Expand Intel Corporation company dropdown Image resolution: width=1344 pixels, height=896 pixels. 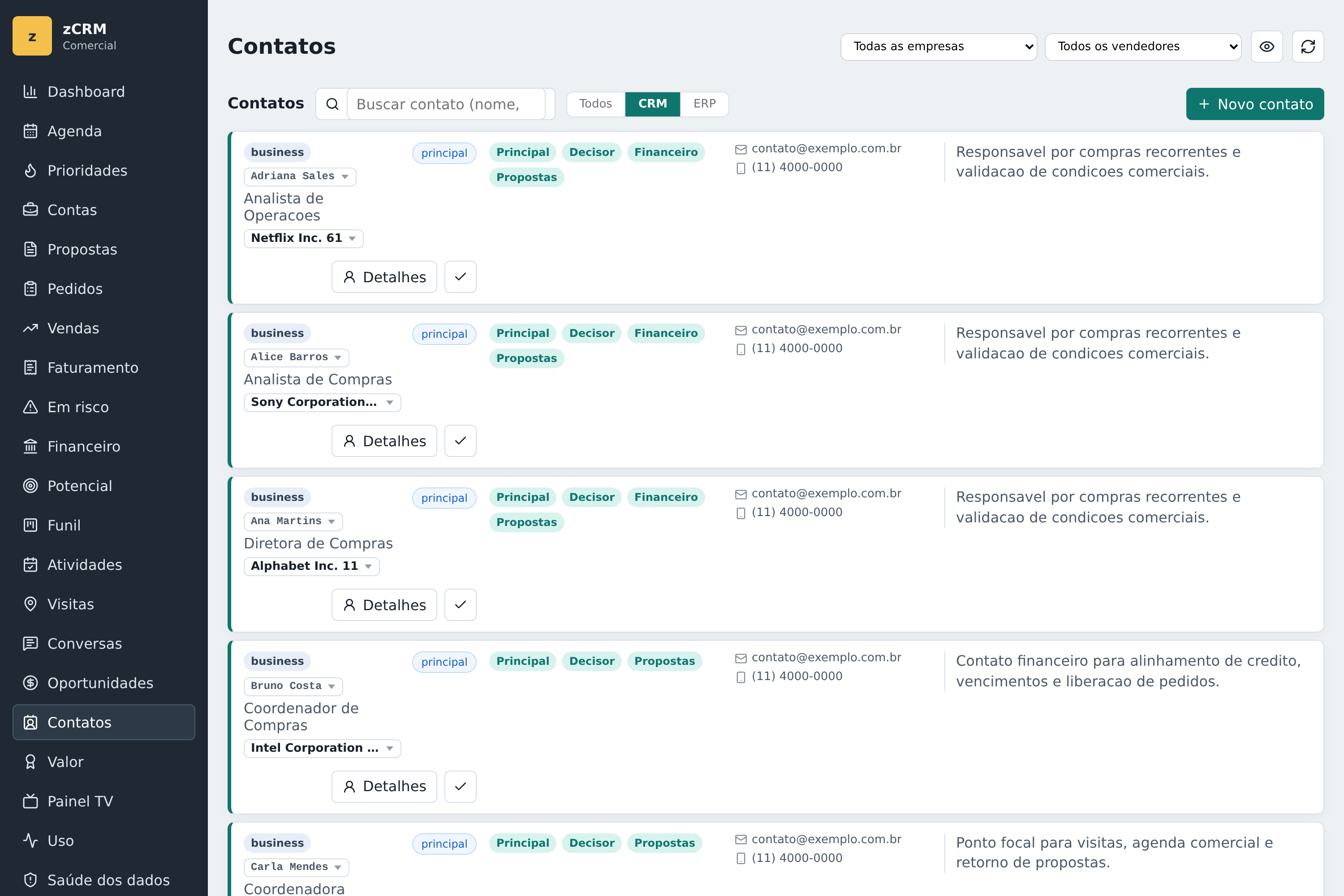322,748
